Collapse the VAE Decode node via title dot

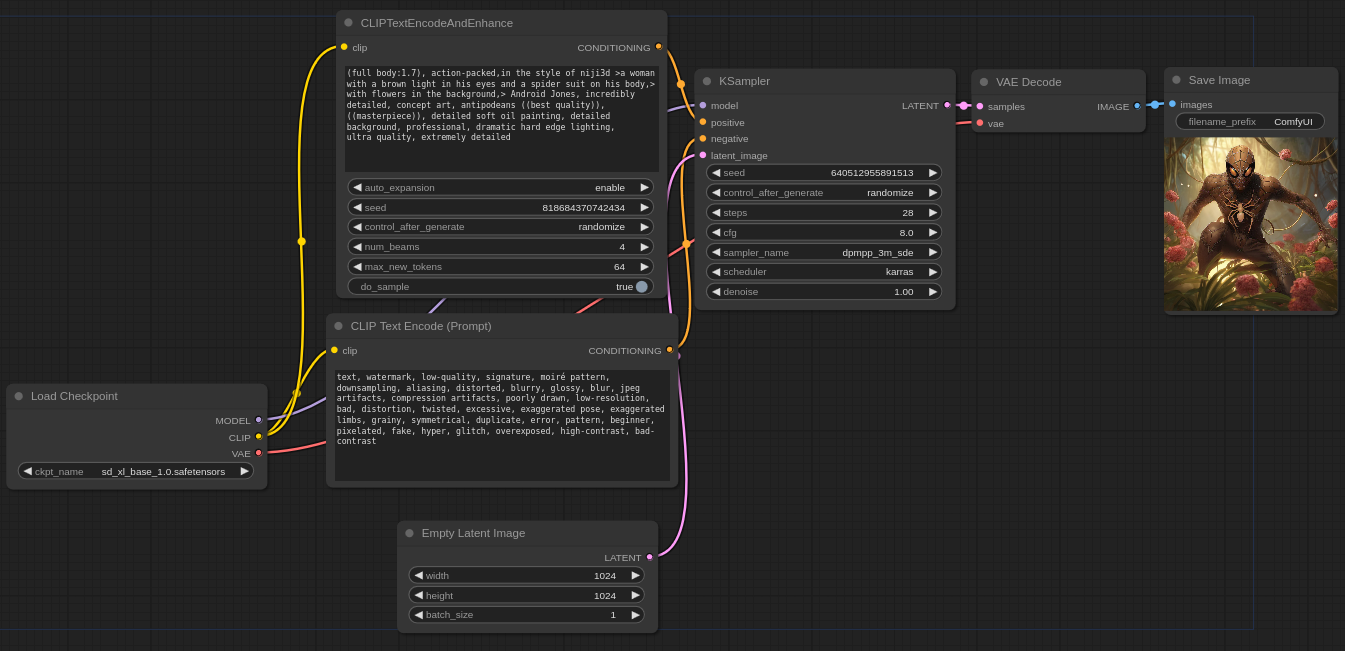(984, 82)
